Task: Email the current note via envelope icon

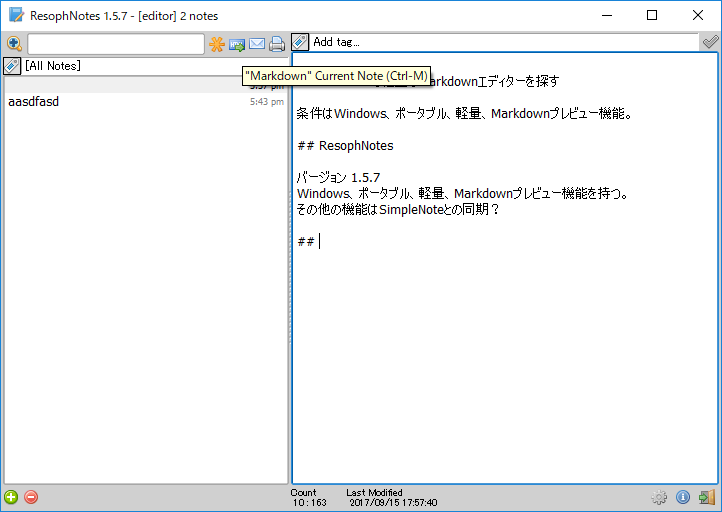Action: (x=257, y=44)
